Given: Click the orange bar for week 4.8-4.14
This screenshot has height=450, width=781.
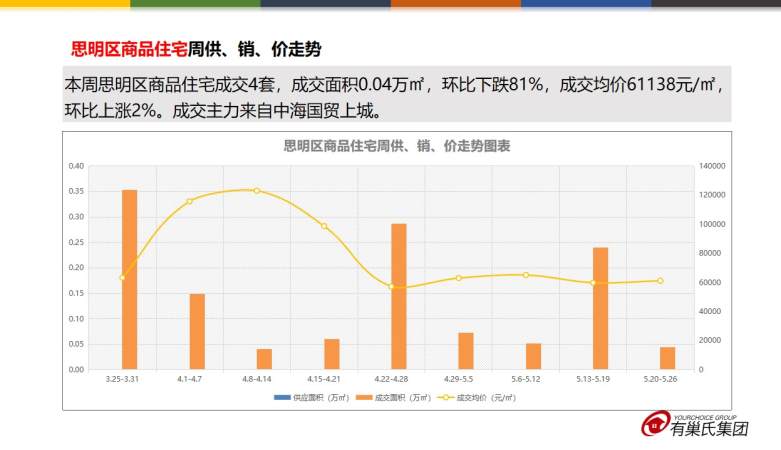Looking at the screenshot, I should [264, 359].
